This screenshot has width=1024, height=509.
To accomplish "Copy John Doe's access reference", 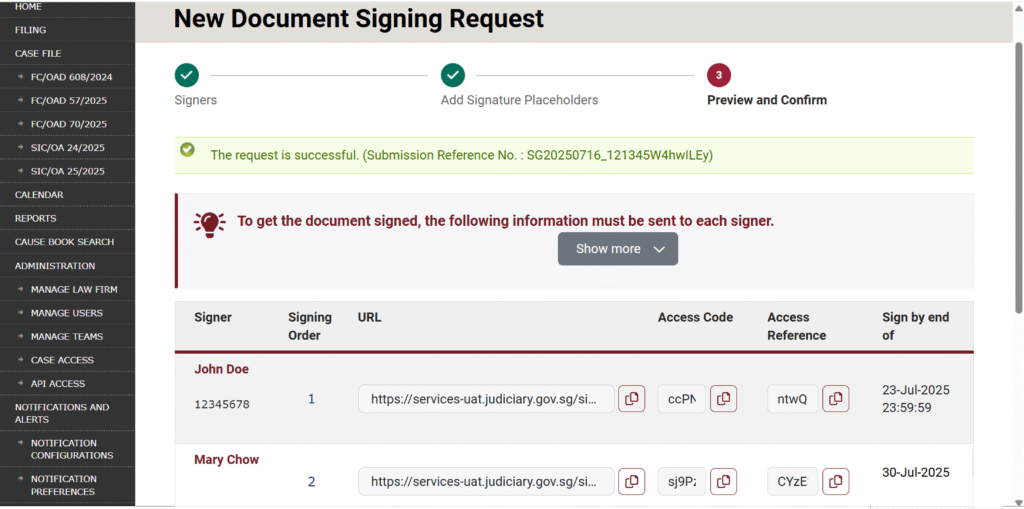I will (x=835, y=398).
